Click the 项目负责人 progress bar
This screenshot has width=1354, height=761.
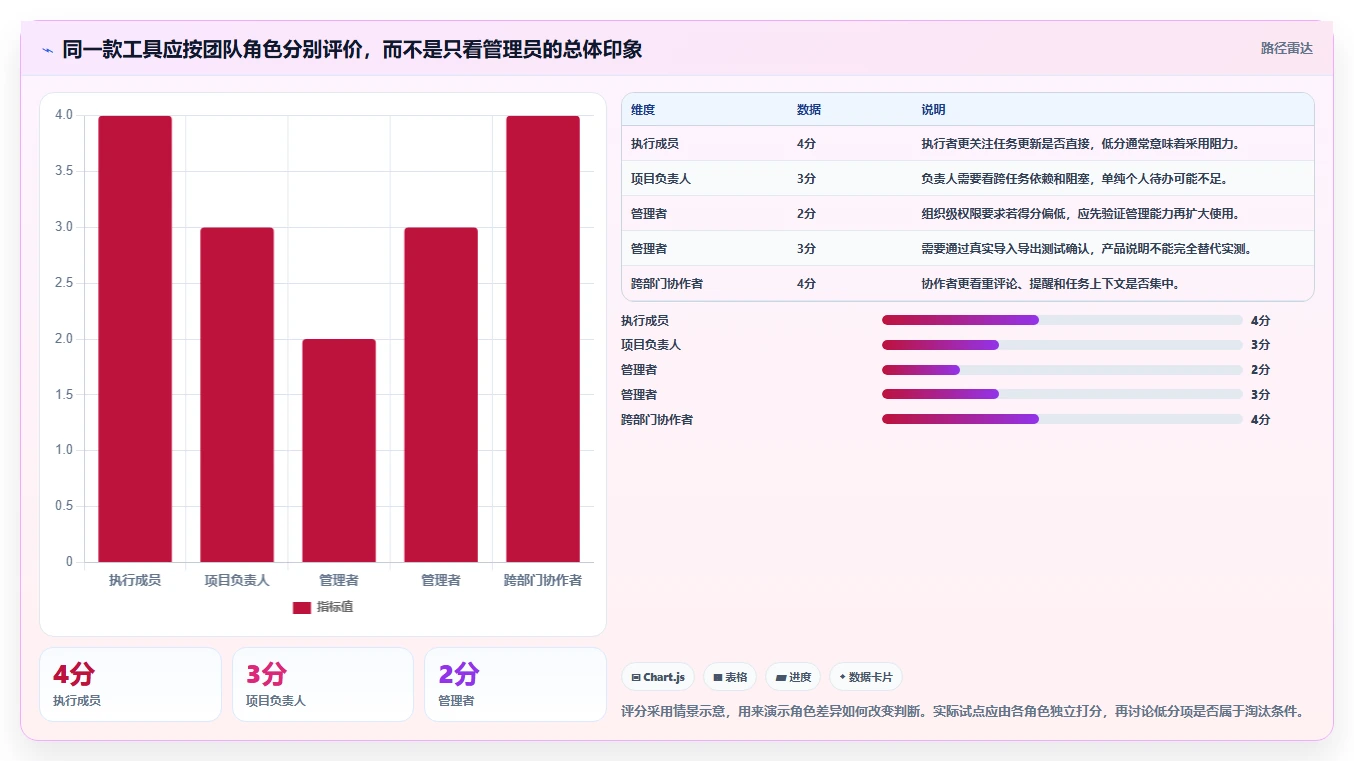click(1062, 345)
